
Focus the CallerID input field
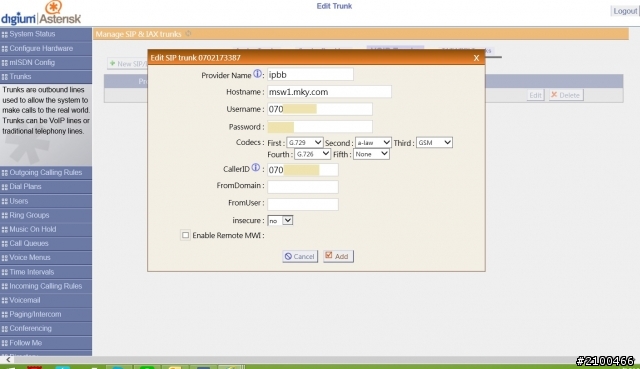point(302,170)
